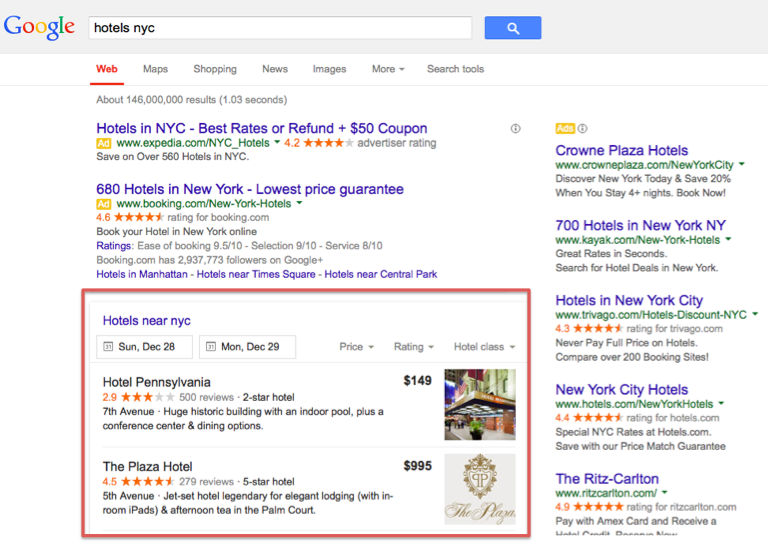The height and width of the screenshot is (556, 768).
Task: Open the Rating filter dropdown
Action: 414,347
